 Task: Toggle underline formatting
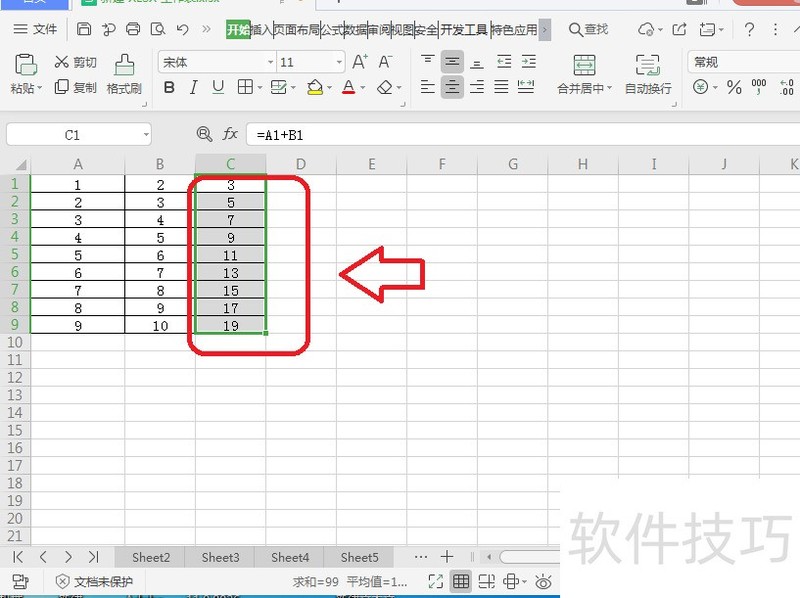217,88
